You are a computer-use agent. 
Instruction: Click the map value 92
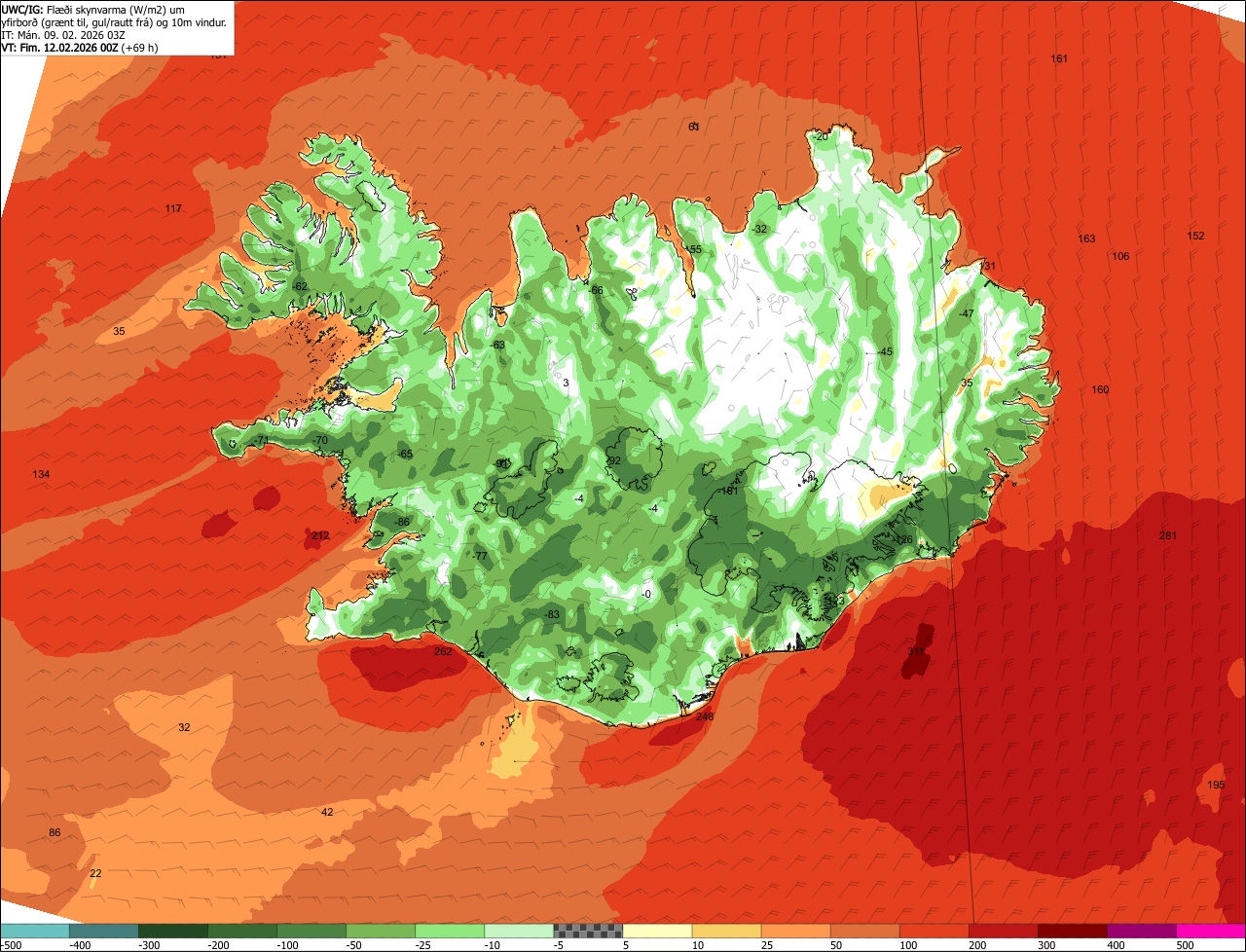pyautogui.click(x=614, y=461)
